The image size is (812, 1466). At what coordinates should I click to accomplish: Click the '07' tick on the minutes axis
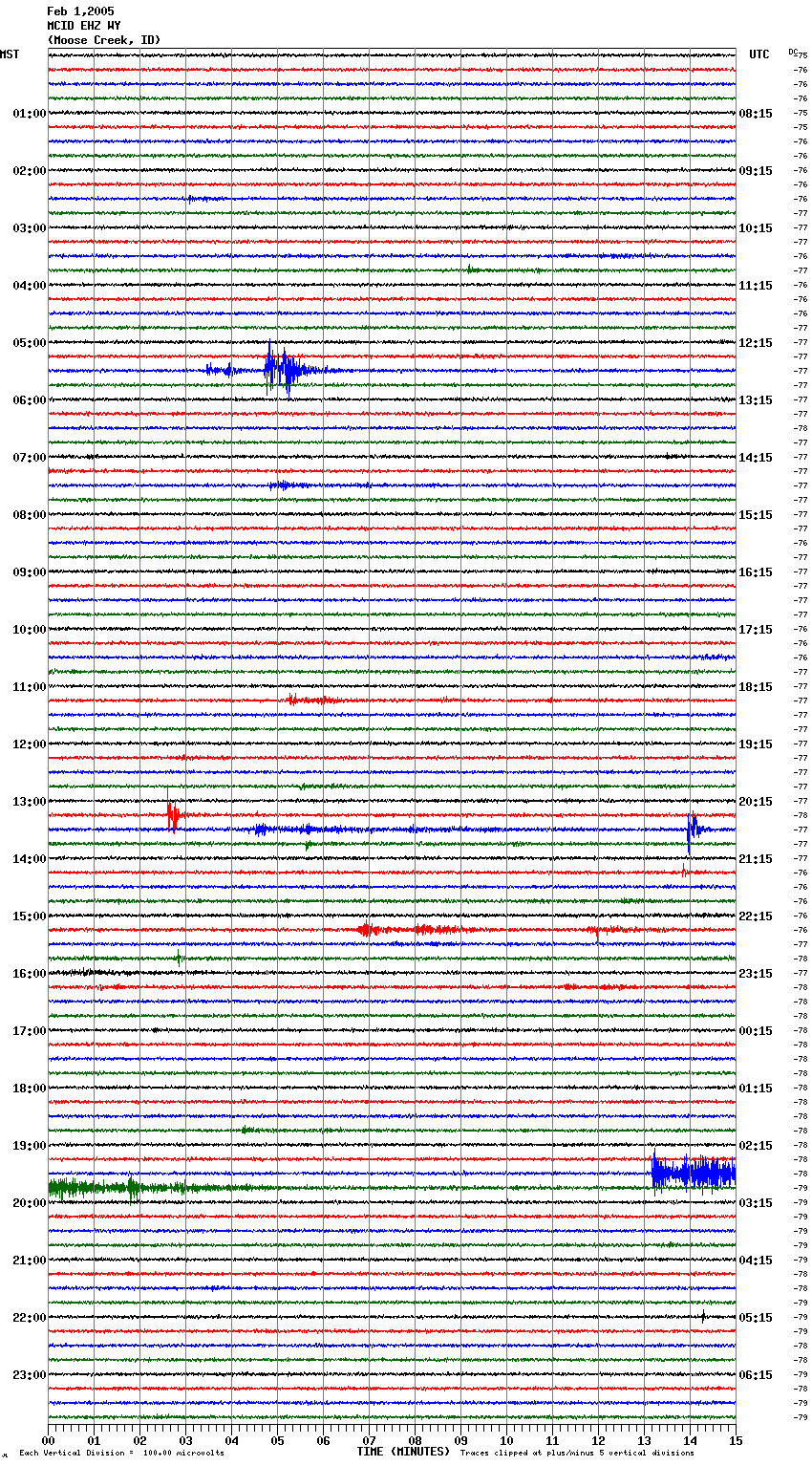tap(370, 1440)
